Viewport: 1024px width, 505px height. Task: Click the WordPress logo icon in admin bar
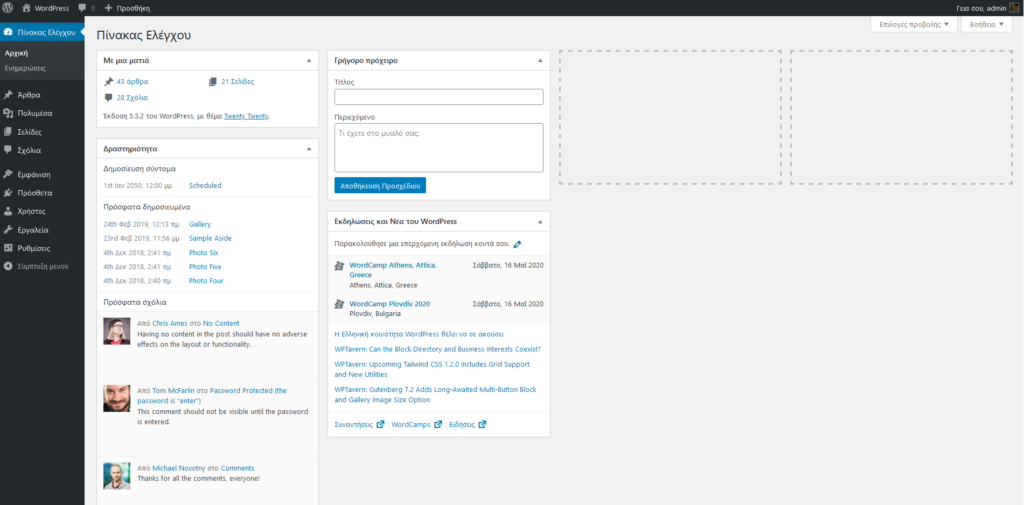(8, 8)
